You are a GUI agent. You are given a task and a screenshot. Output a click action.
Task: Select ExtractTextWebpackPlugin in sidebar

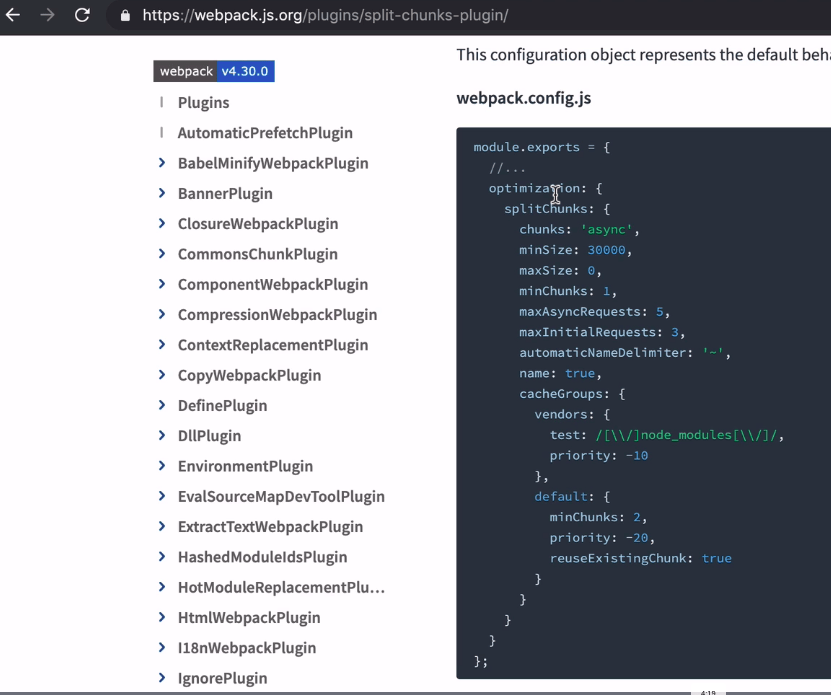pyautogui.click(x=270, y=527)
